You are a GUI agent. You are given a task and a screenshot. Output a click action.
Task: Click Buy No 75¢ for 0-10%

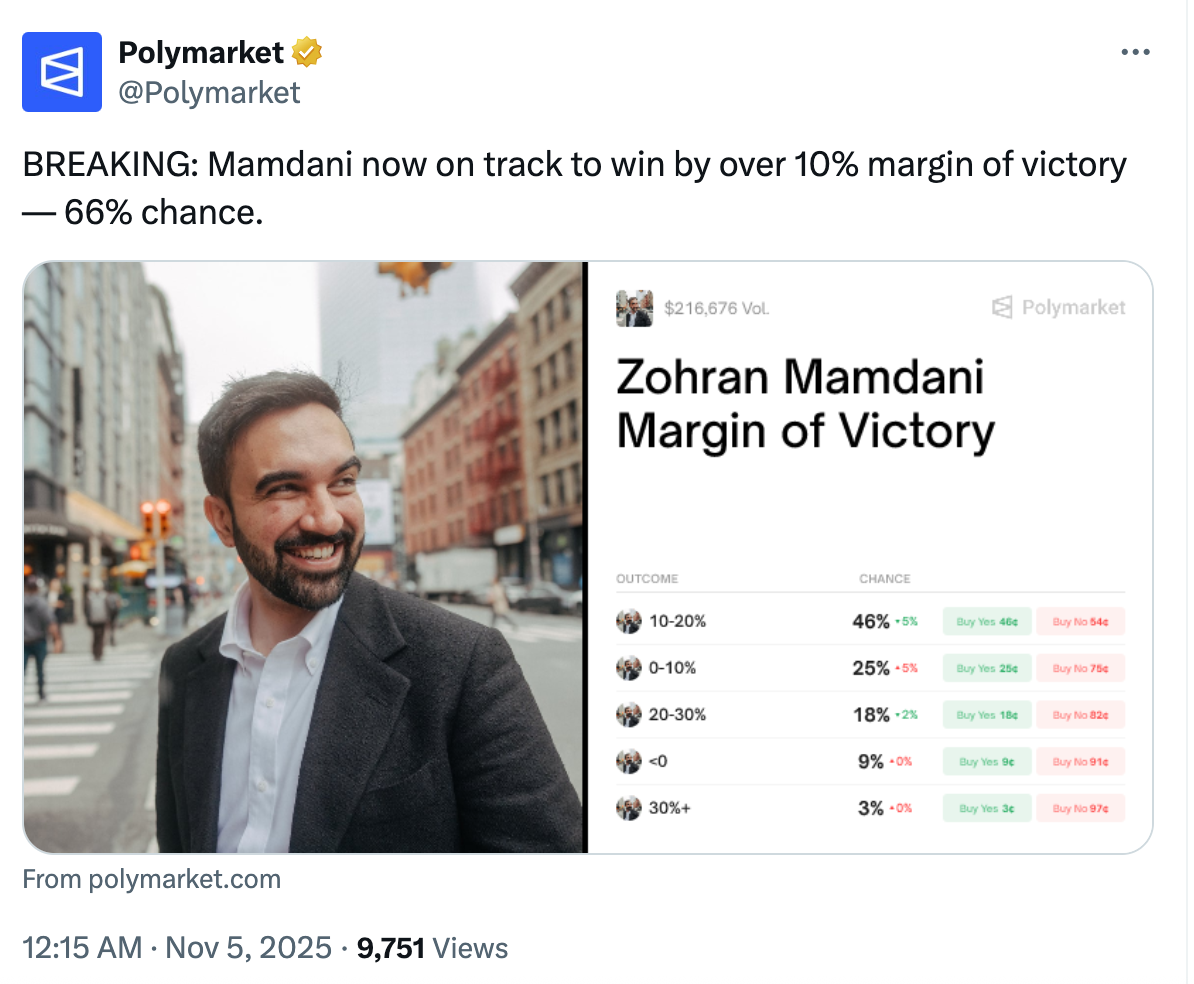(1080, 668)
